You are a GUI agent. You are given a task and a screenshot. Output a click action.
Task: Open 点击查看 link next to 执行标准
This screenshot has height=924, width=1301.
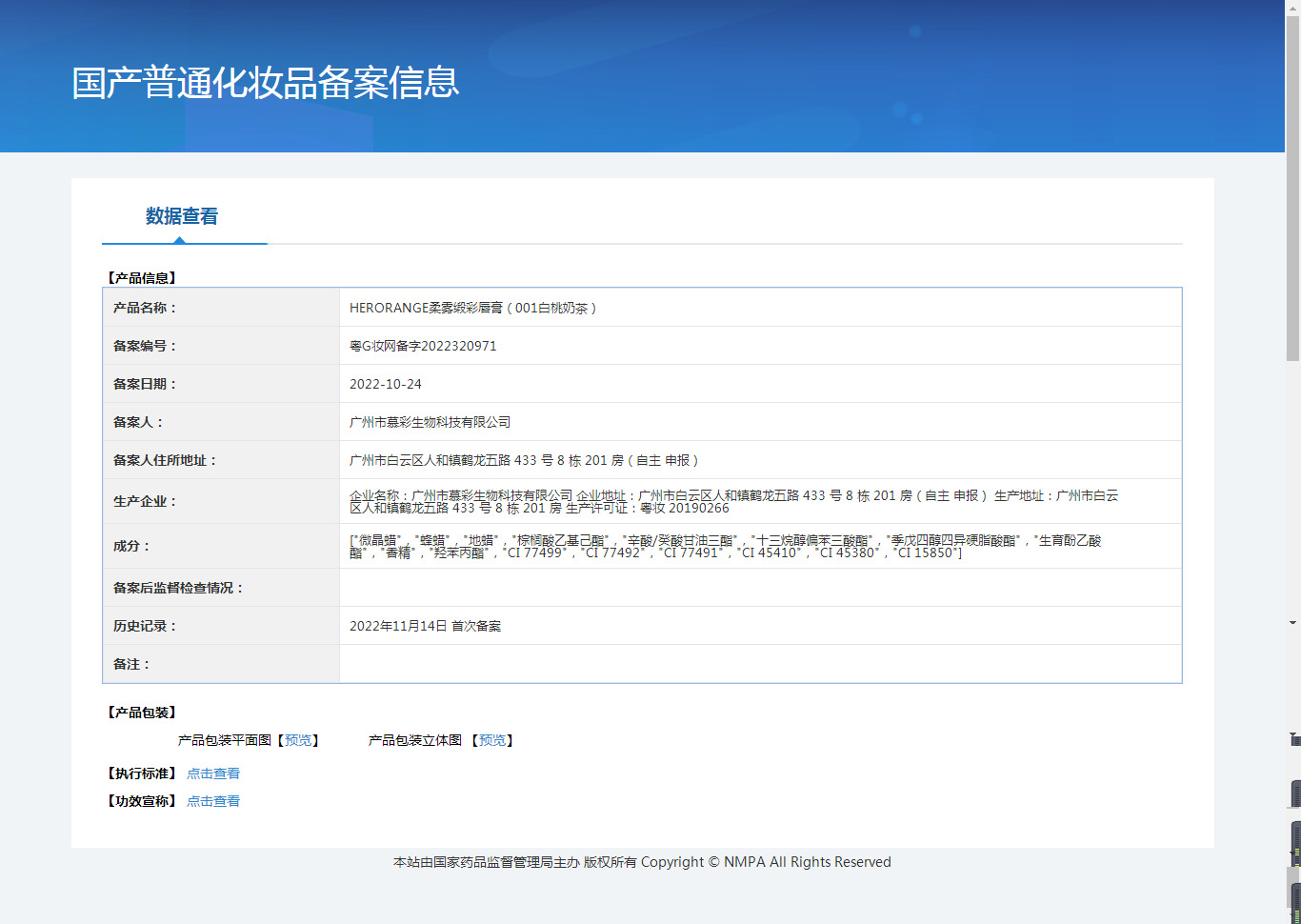pyautogui.click(x=213, y=773)
